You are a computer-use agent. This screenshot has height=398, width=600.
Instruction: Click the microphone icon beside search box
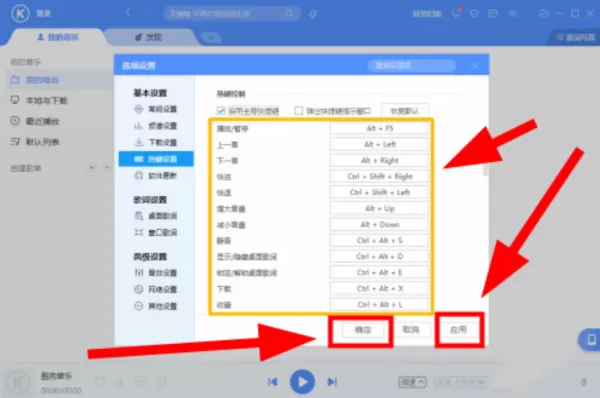click(x=313, y=14)
